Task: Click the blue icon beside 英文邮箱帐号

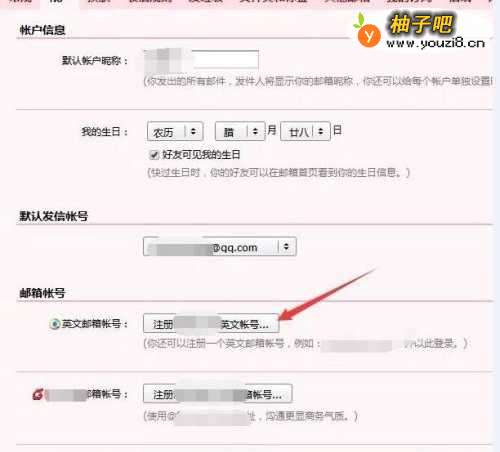Action: tap(55, 324)
